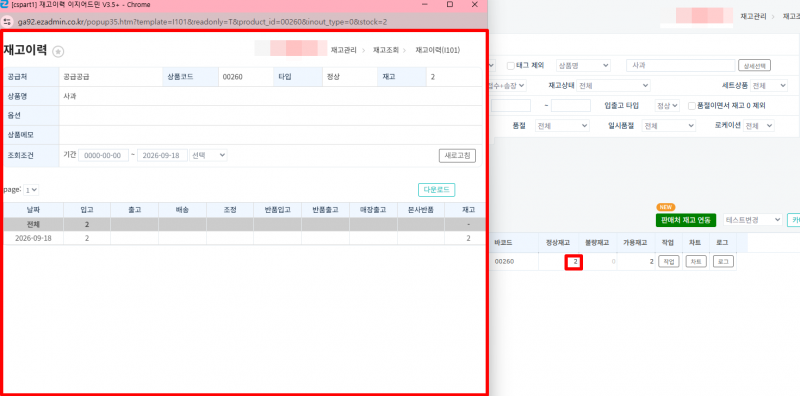The height and width of the screenshot is (396, 800).
Task: Focus the end date field 2026-09-18
Action: coord(162,155)
